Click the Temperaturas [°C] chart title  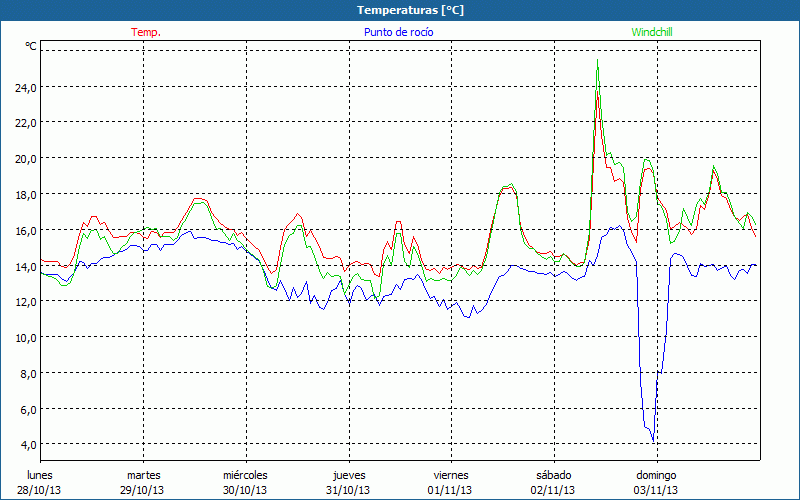tap(410, 10)
